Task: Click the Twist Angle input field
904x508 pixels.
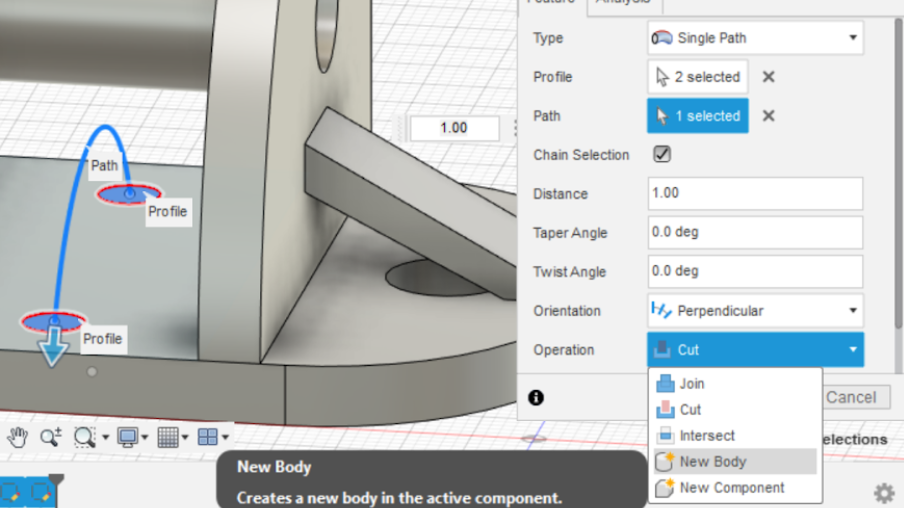Action: point(755,271)
